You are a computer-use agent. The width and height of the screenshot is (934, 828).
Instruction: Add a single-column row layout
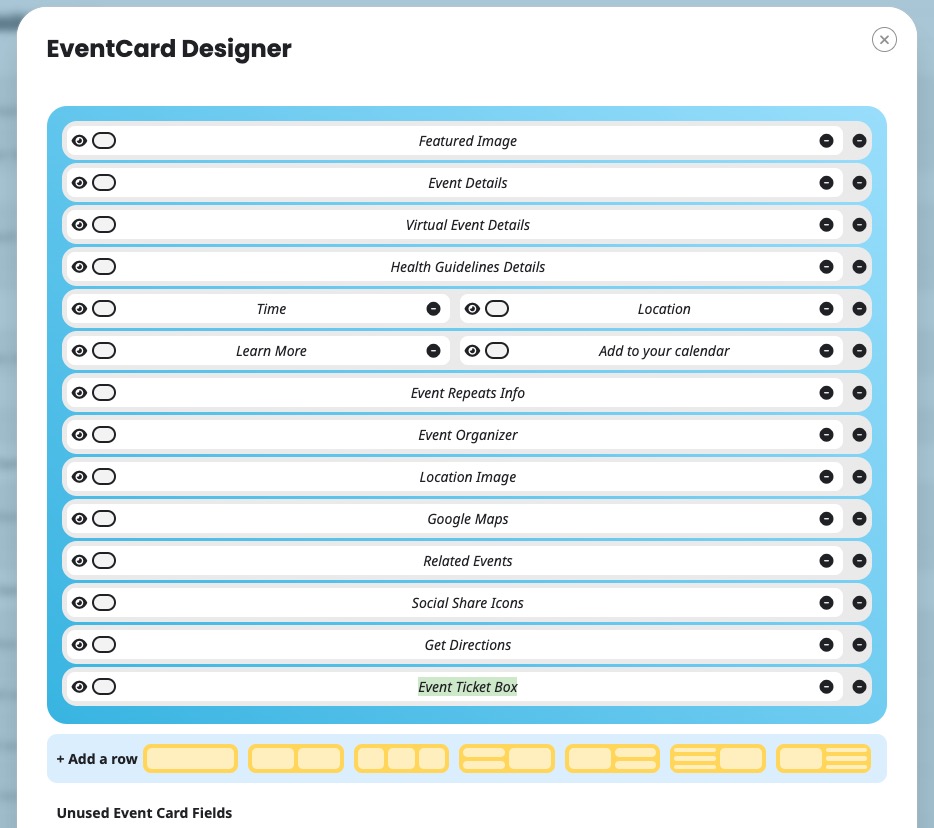pos(191,759)
